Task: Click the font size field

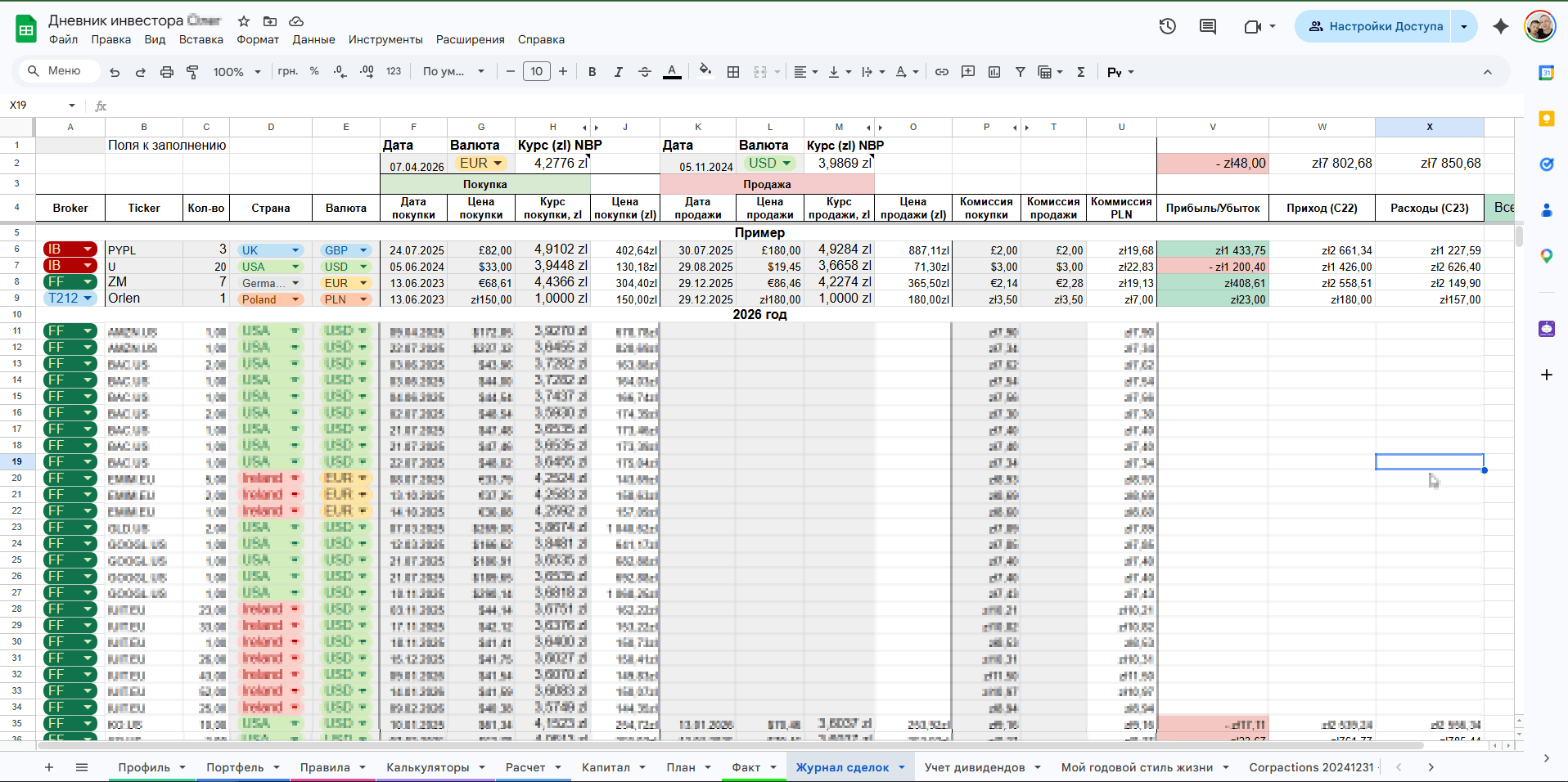Action: (537, 72)
